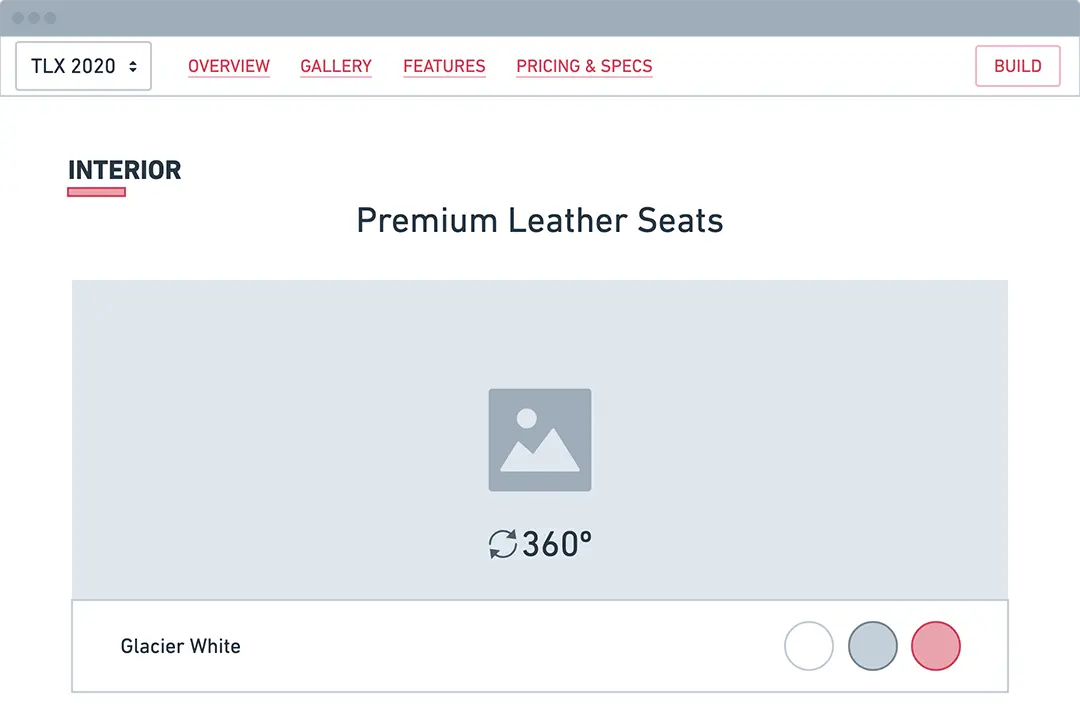Click the 360° text label

[x=557, y=545]
